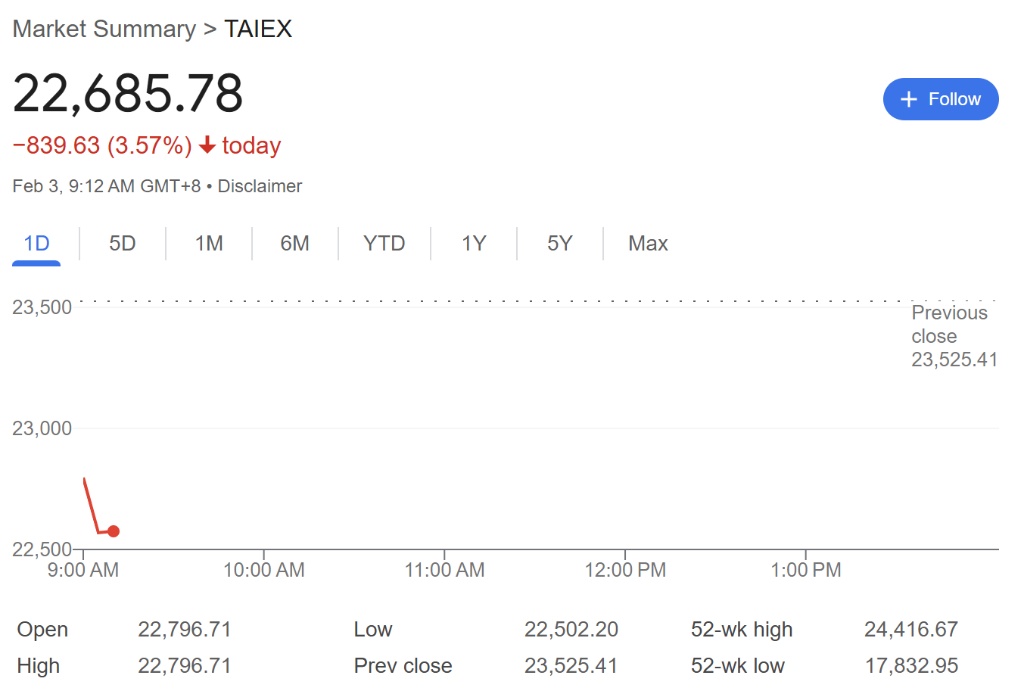Follow the TAIEX index
The image size is (1024, 698).
click(x=940, y=99)
